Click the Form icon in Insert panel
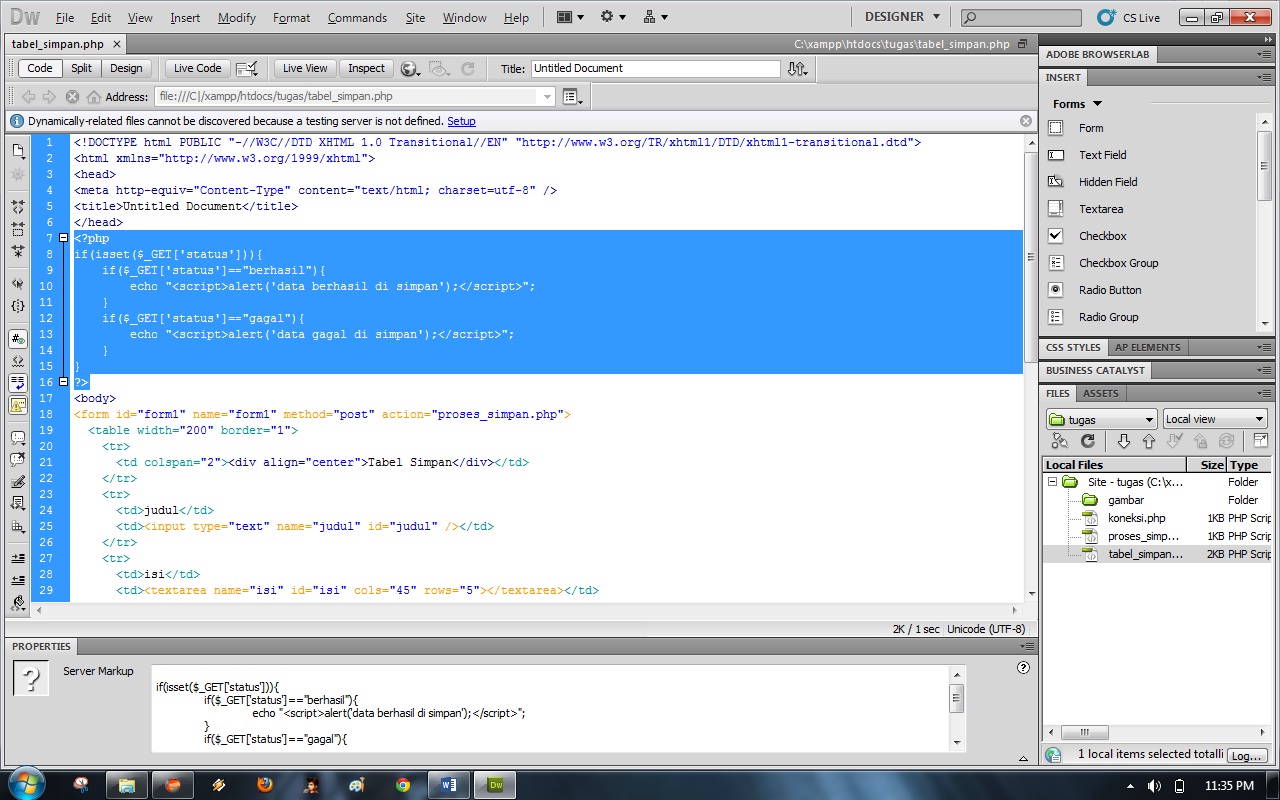The width and height of the screenshot is (1280, 800). click(1055, 128)
